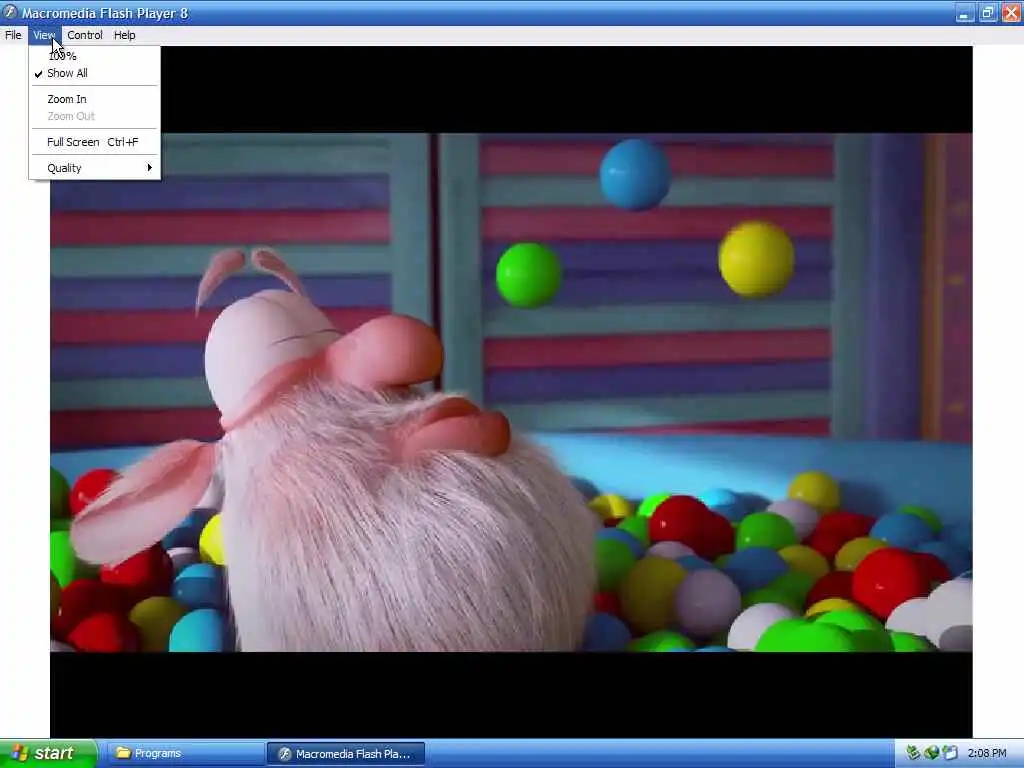Click the first system tray icon
1024x768 pixels.
click(x=913, y=753)
